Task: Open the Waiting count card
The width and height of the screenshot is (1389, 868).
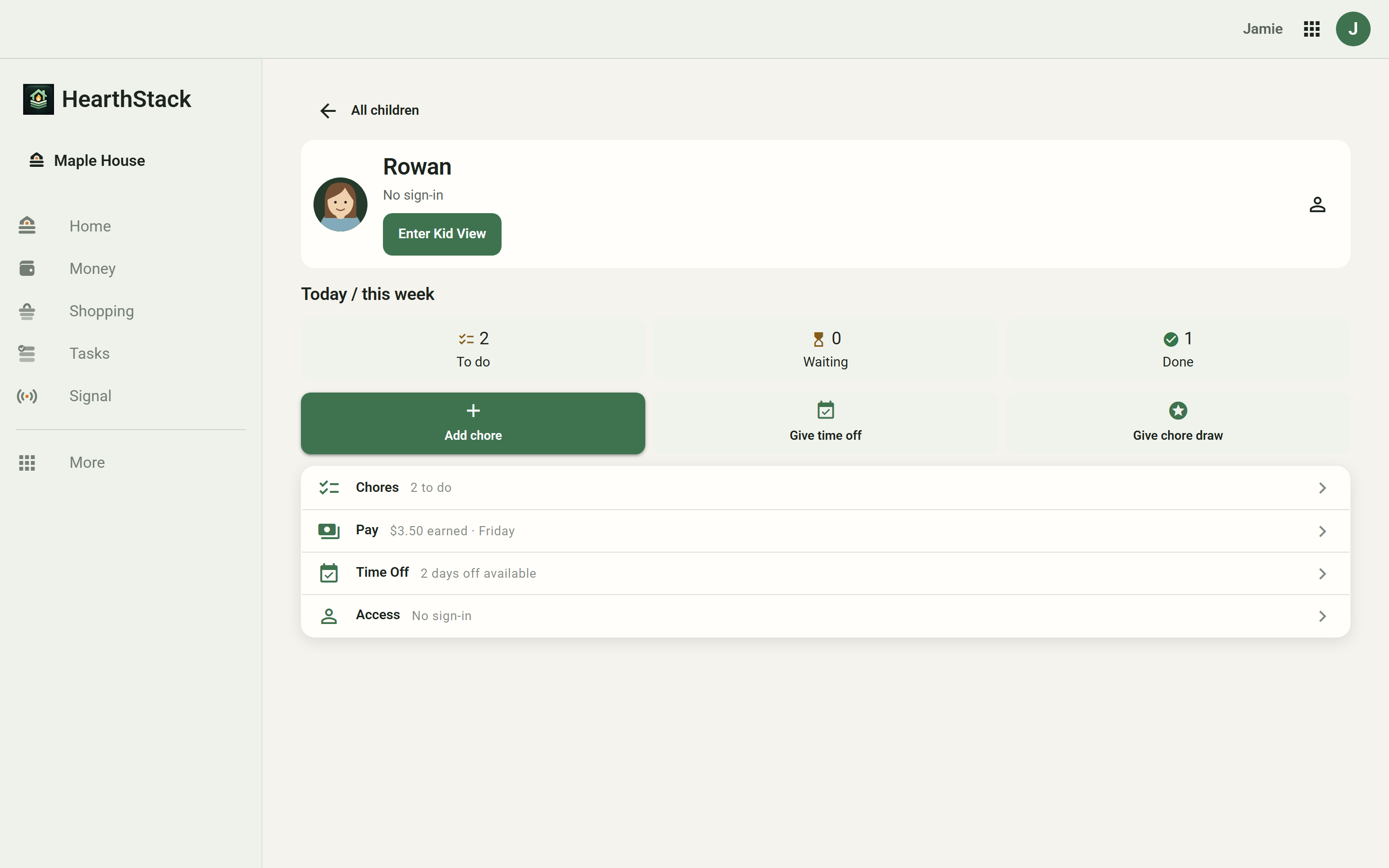Action: click(825, 349)
